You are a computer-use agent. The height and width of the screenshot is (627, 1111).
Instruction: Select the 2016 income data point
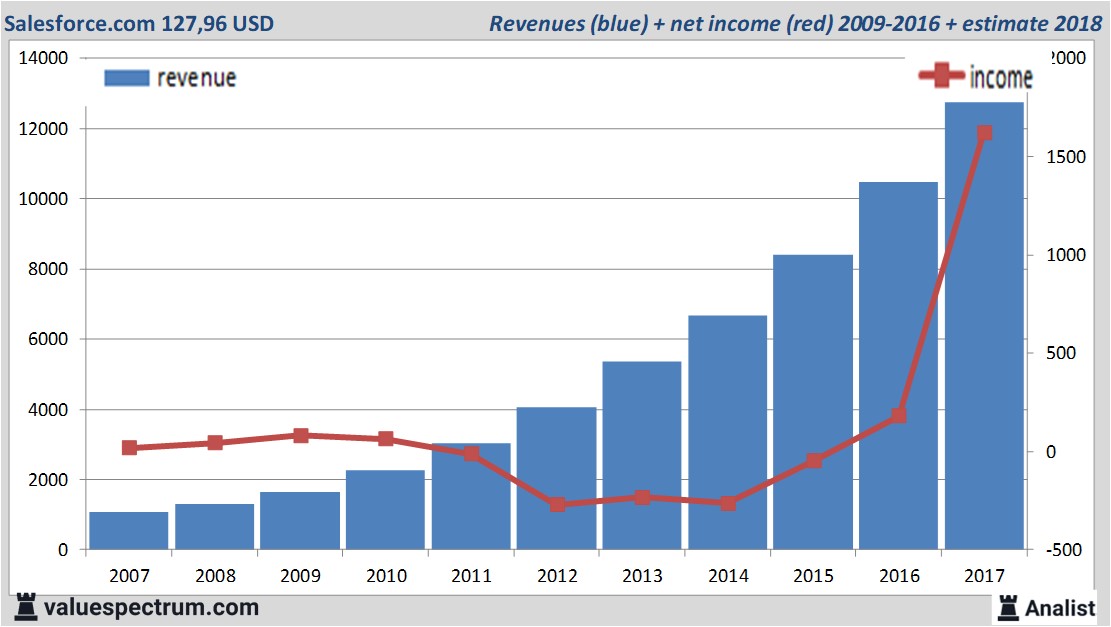pyautogui.click(x=898, y=415)
